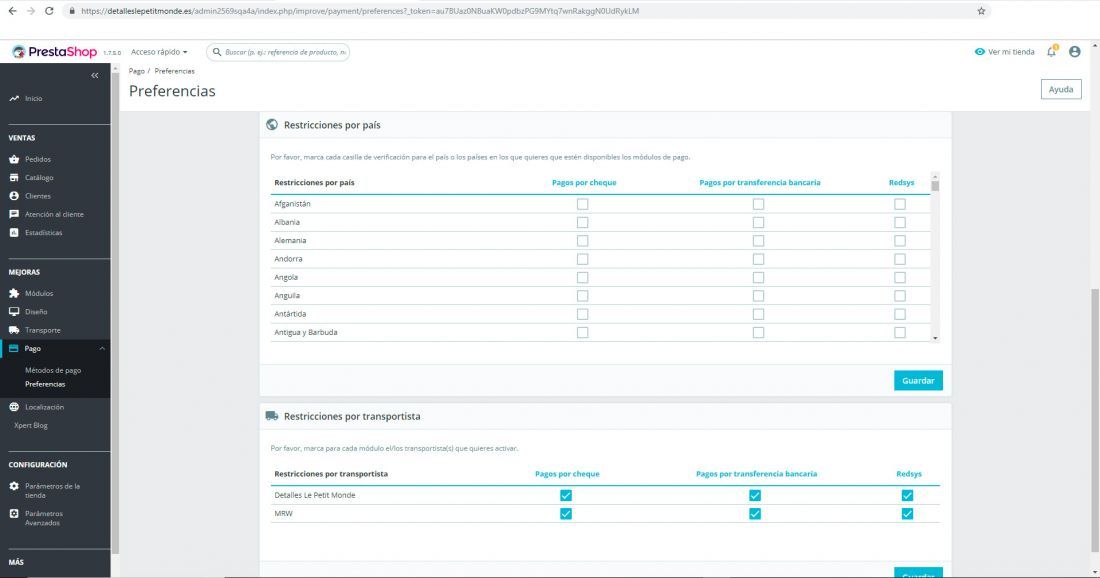
Task: Check Pagos por cheque for Andorra
Action: click(x=582, y=259)
